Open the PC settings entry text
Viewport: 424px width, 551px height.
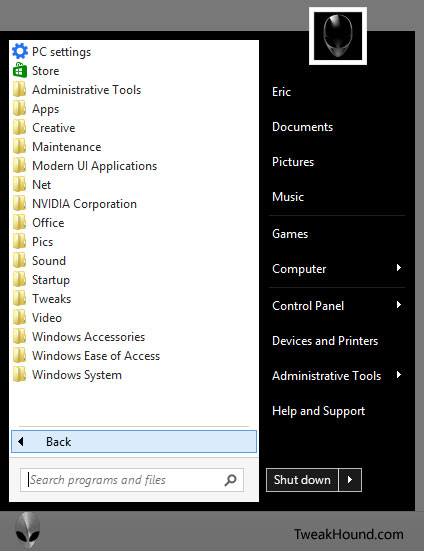(61, 52)
